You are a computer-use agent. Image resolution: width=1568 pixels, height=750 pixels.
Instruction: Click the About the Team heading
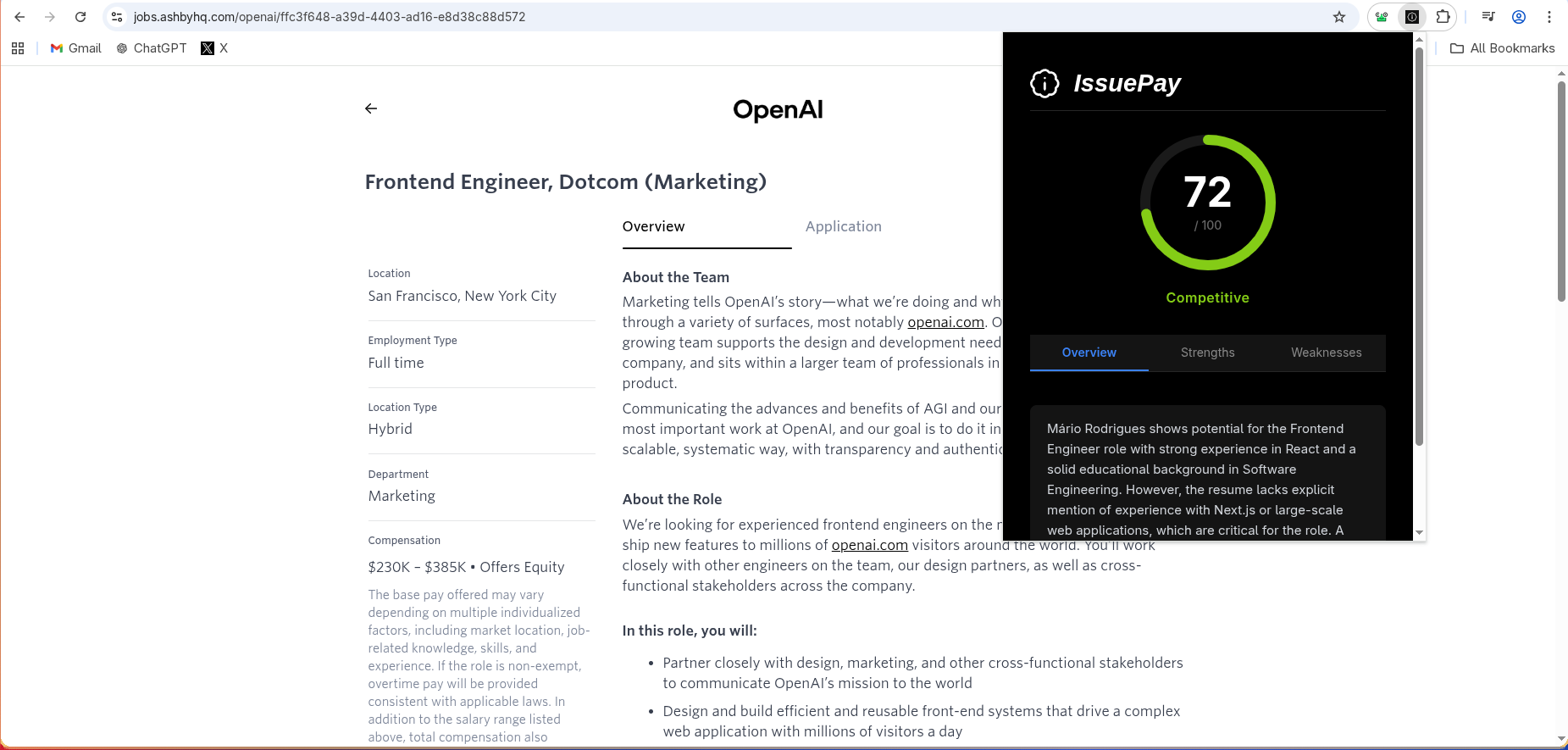pyautogui.click(x=676, y=277)
